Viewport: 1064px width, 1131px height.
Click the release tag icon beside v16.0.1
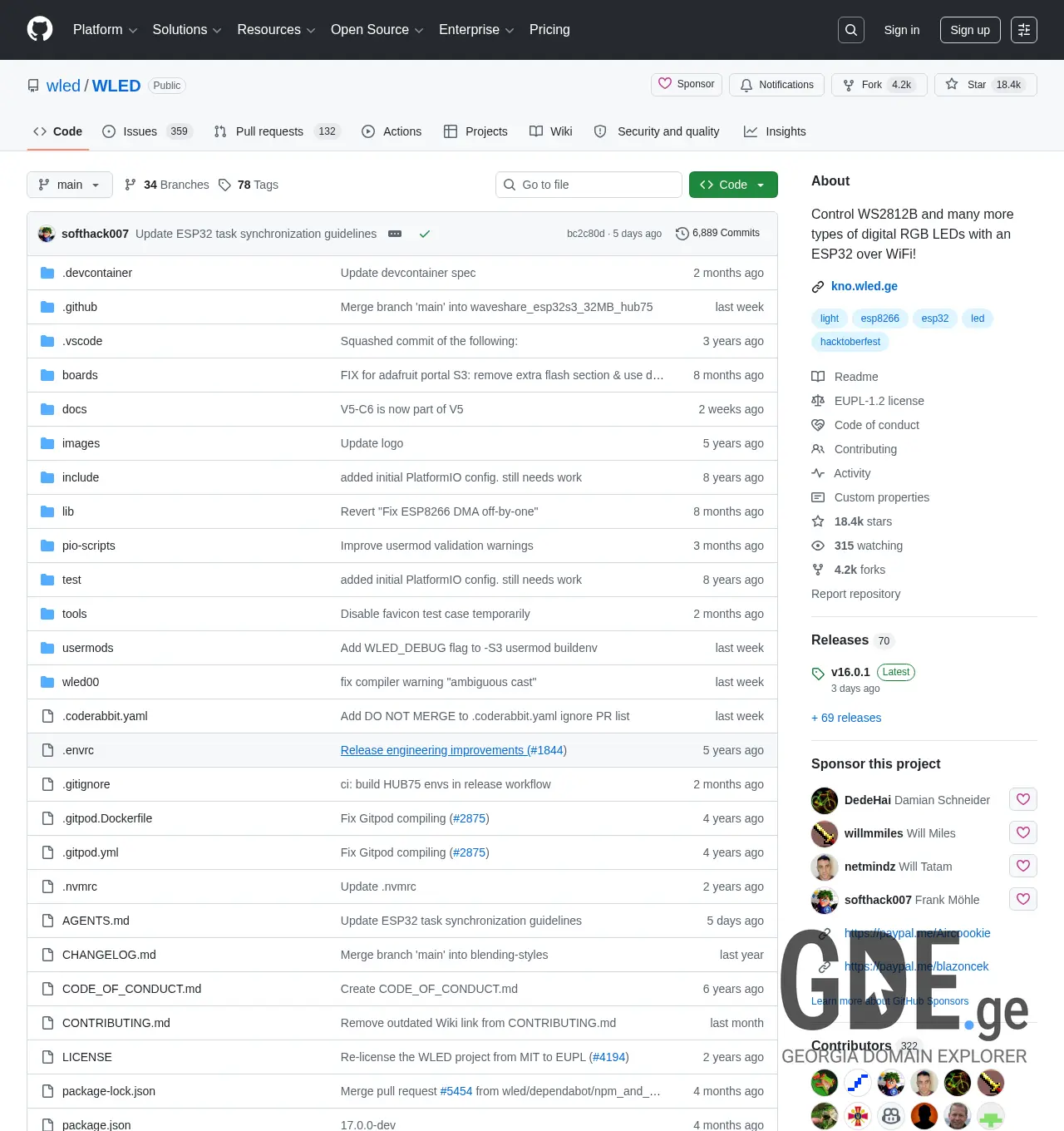pos(818,673)
